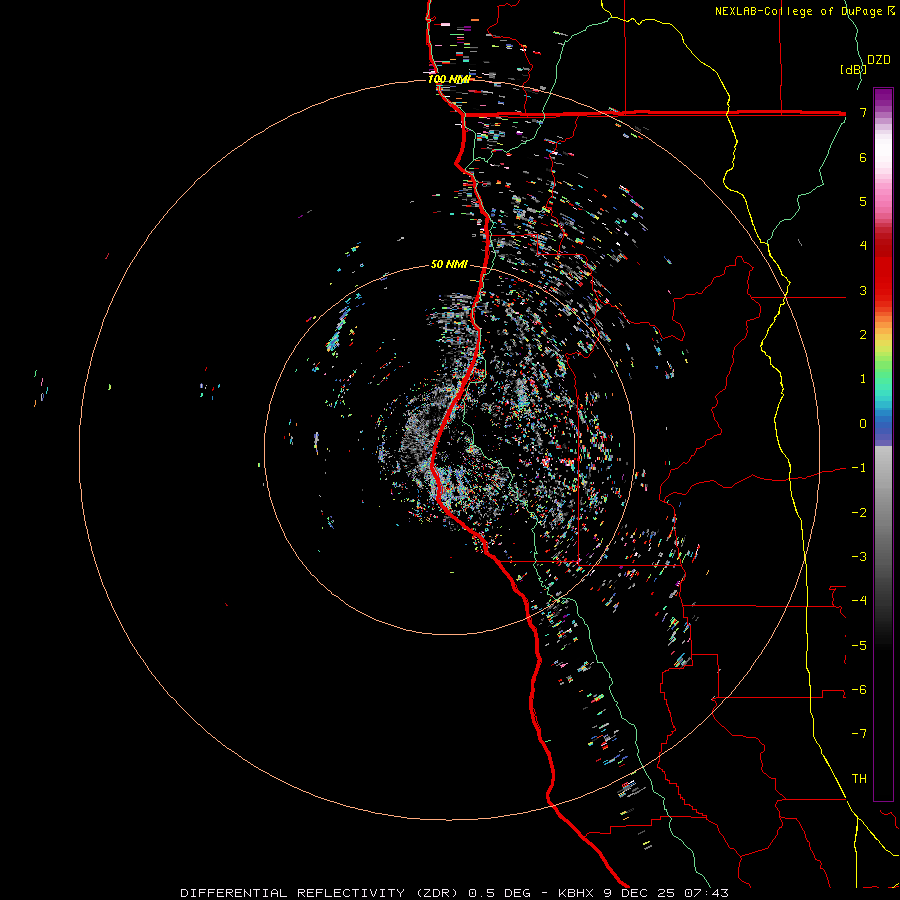Click the TH threshold label on the scale
Screen dimensions: 900x900
[859, 779]
